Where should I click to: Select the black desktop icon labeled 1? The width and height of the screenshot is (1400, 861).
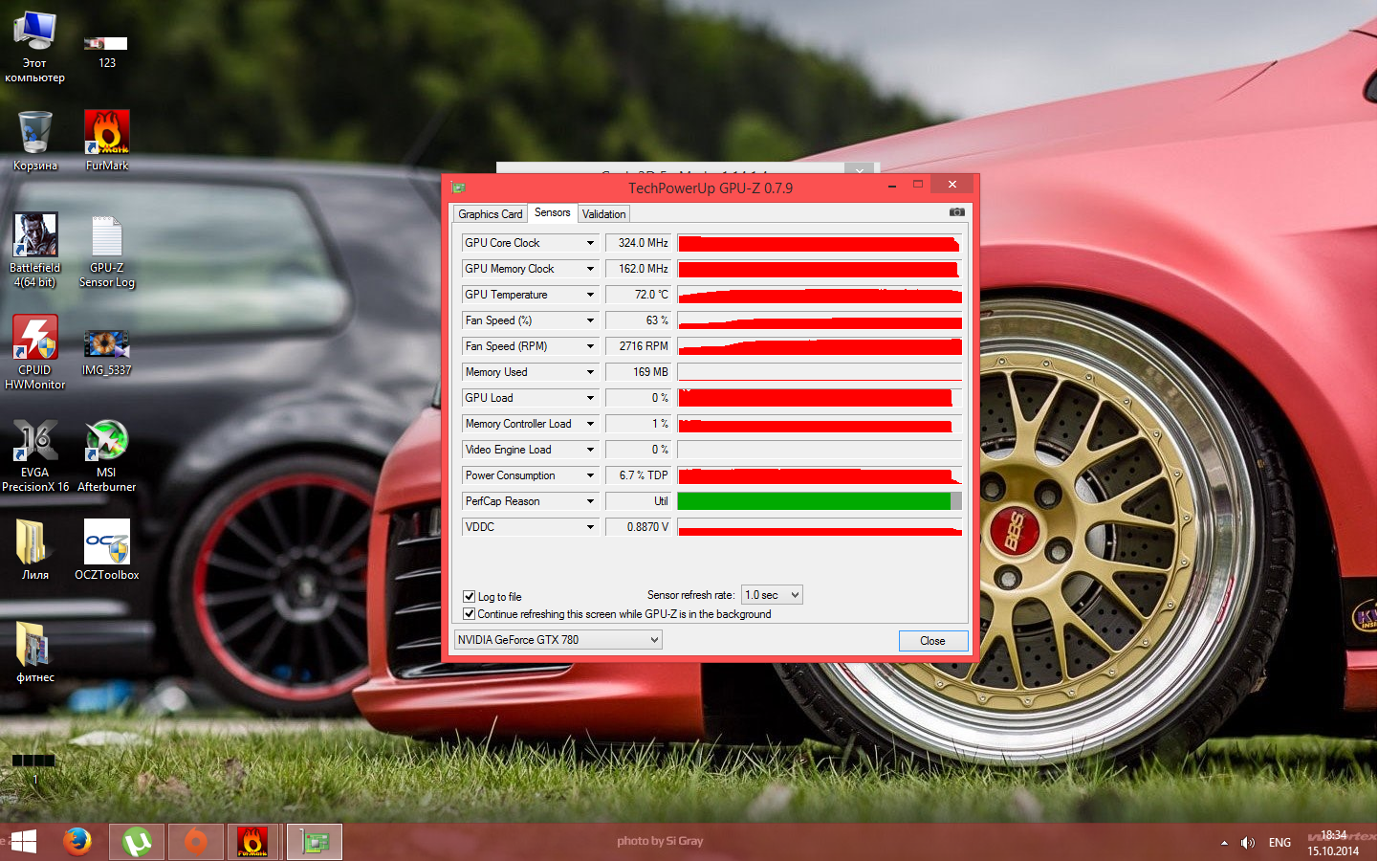click(x=34, y=768)
